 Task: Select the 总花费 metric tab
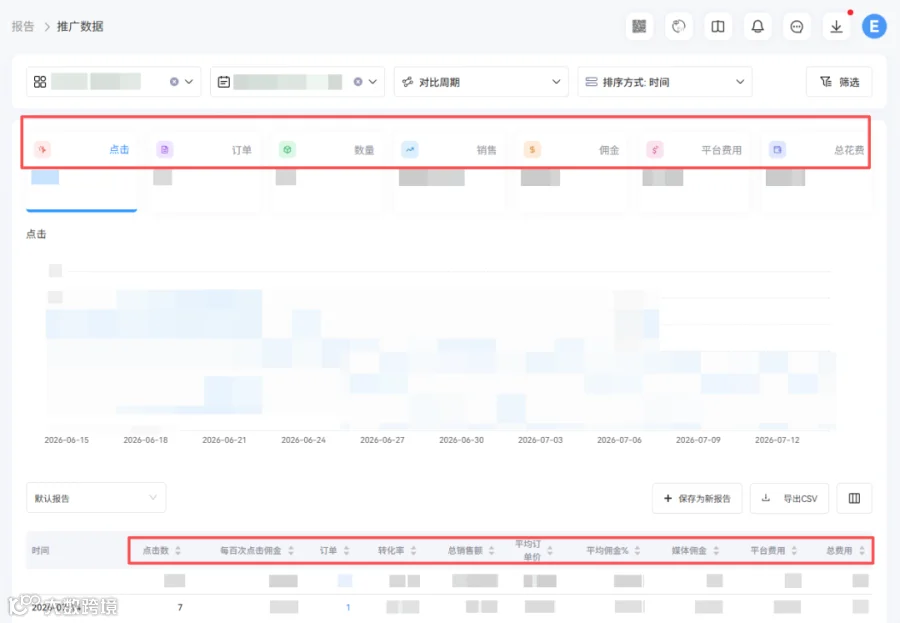[817, 171]
